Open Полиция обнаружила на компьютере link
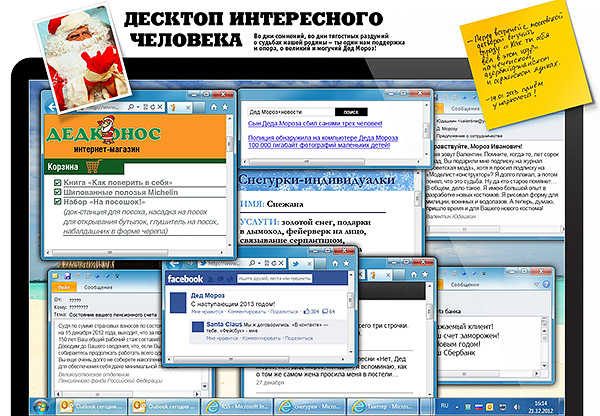Viewport: 600px width, 416px height. 323,142
